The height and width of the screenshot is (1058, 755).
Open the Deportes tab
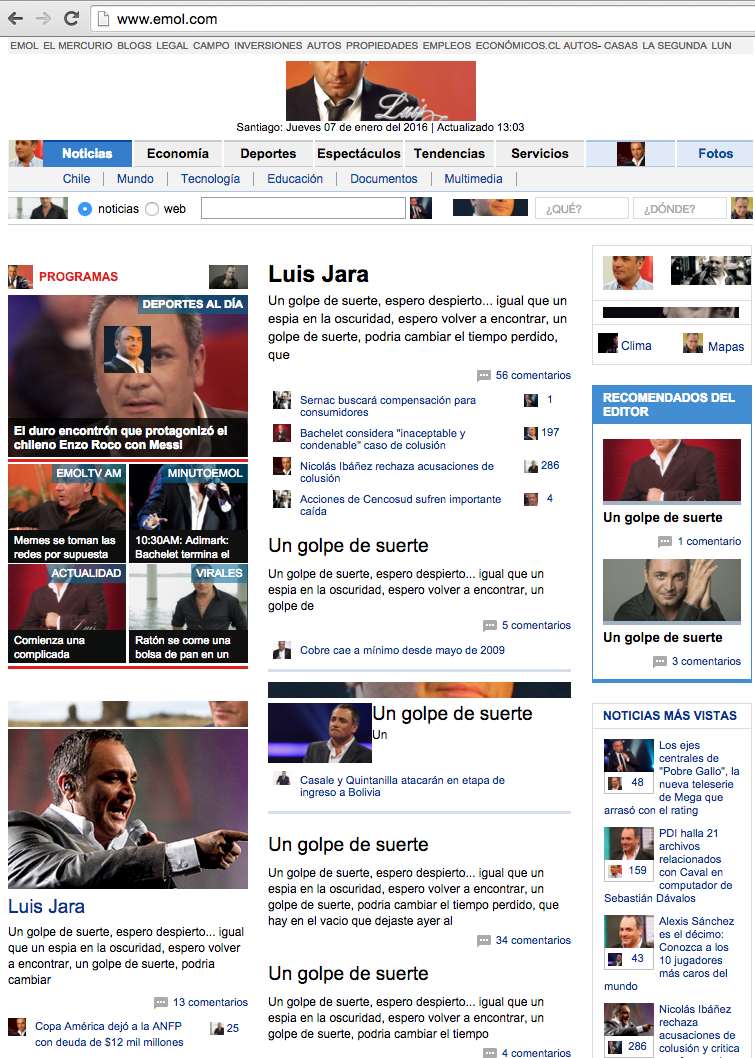269,153
